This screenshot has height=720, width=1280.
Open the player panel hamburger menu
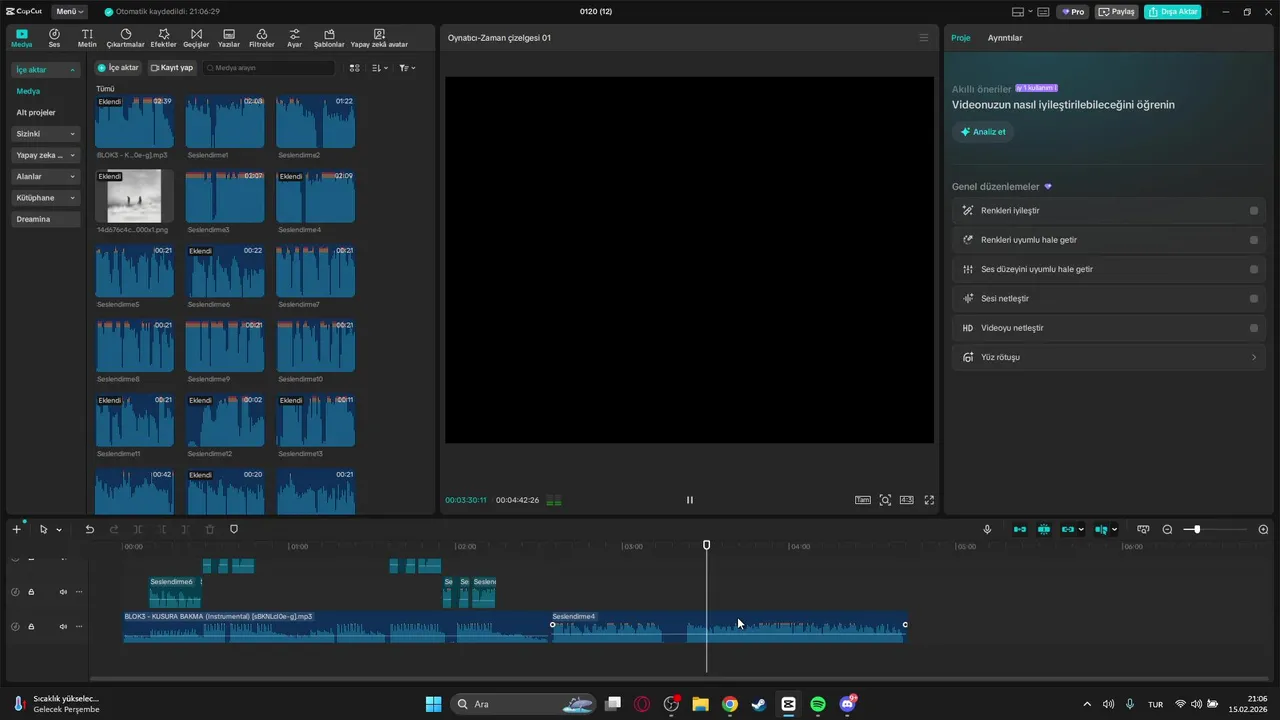click(x=924, y=38)
